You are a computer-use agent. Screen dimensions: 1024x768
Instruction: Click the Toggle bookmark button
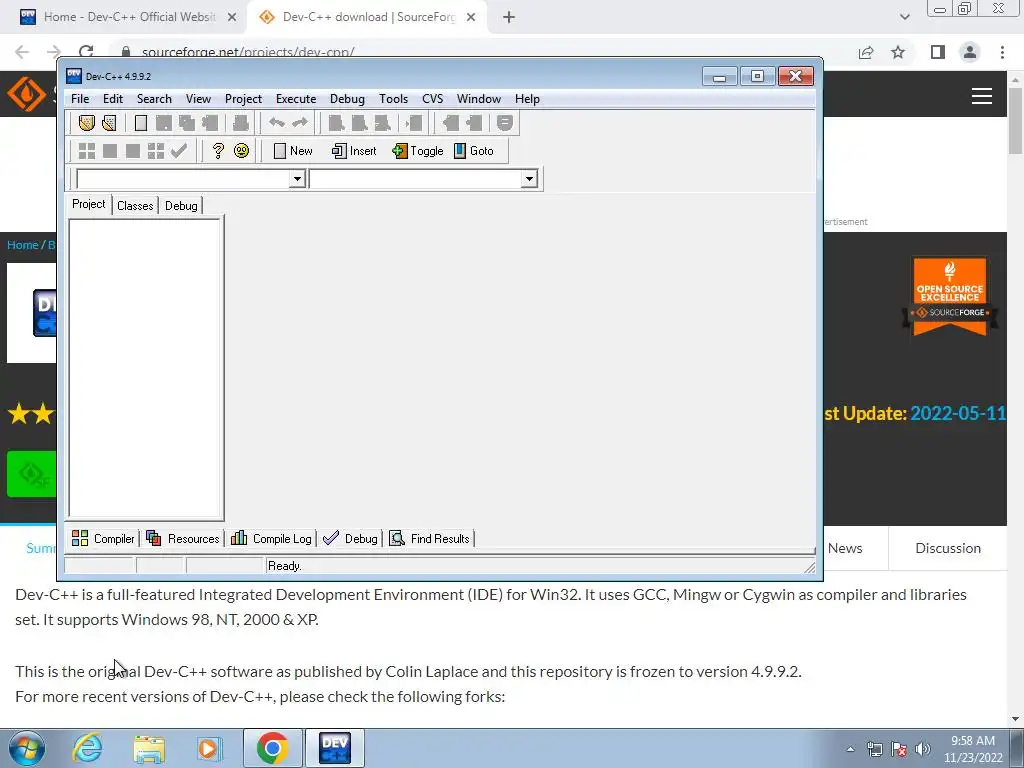pos(418,151)
